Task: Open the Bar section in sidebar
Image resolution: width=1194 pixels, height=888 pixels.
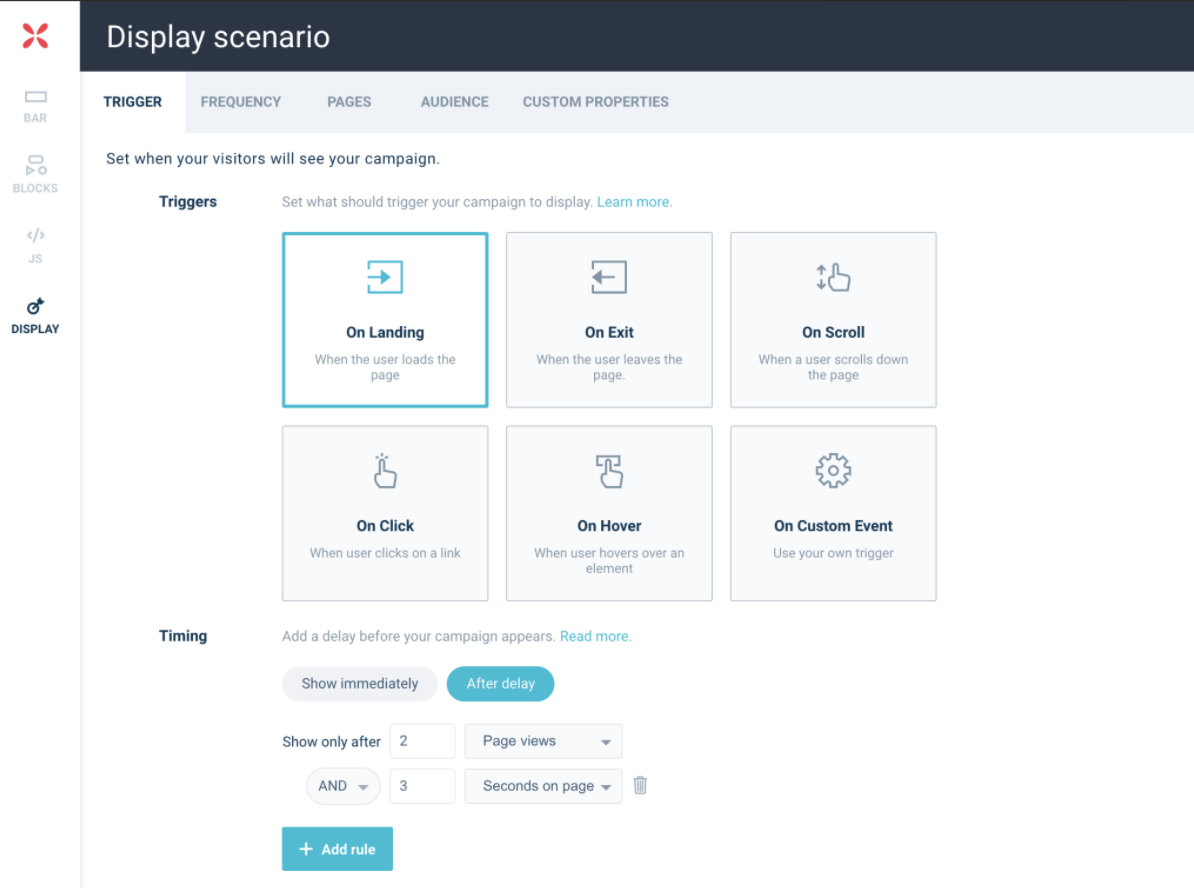Action: coord(35,106)
